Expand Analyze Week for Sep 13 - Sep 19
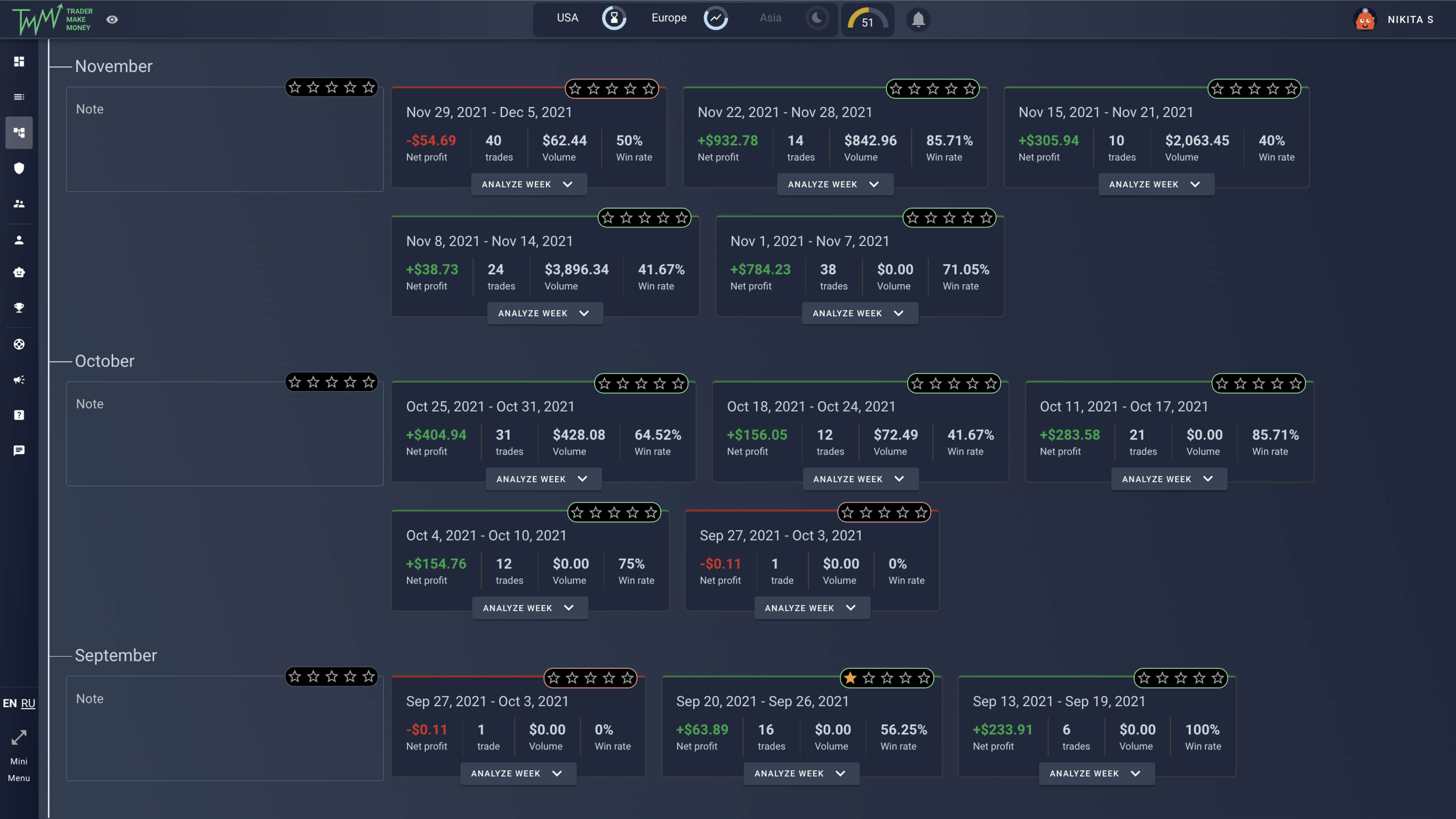The width and height of the screenshot is (1456, 819). coord(1096,773)
